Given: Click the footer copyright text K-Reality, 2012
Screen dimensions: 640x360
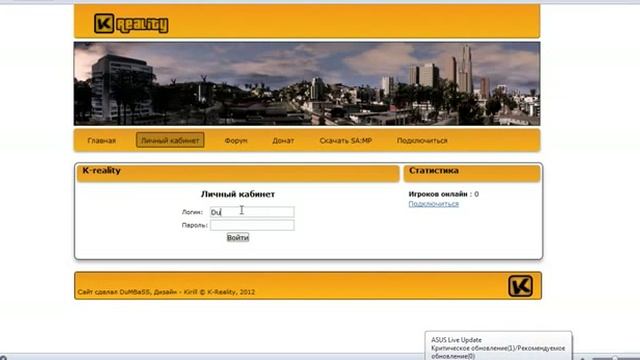Looking at the screenshot, I should (x=231, y=292).
